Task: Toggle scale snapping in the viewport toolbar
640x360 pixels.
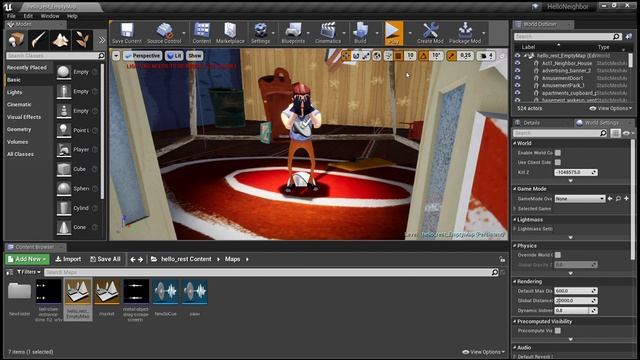Action: click(x=451, y=56)
